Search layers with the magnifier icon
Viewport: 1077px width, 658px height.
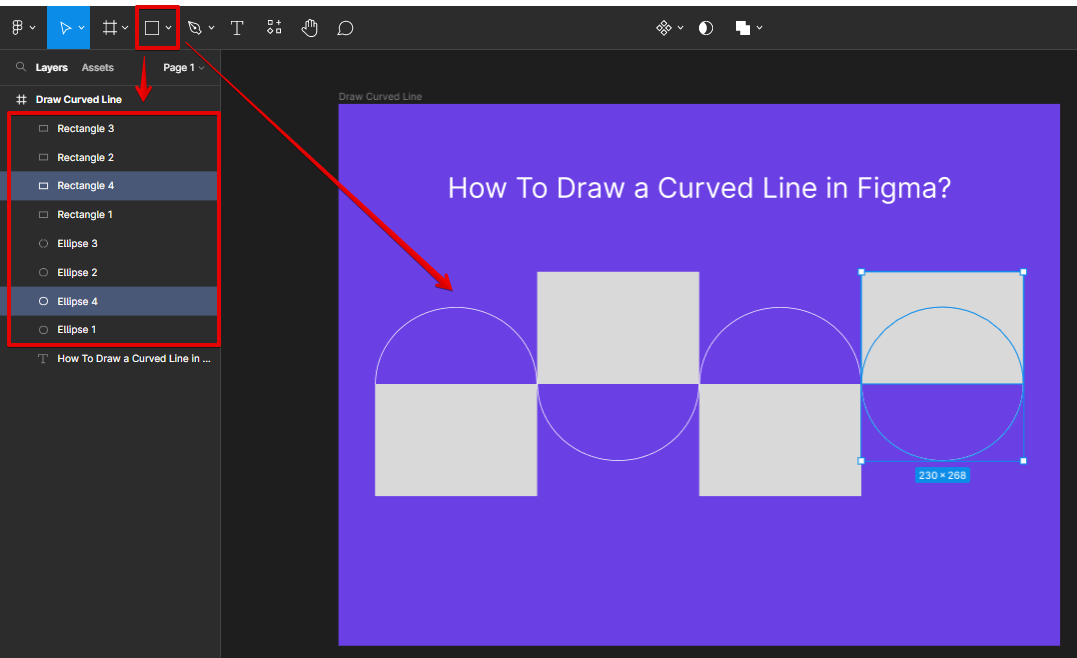pos(20,68)
